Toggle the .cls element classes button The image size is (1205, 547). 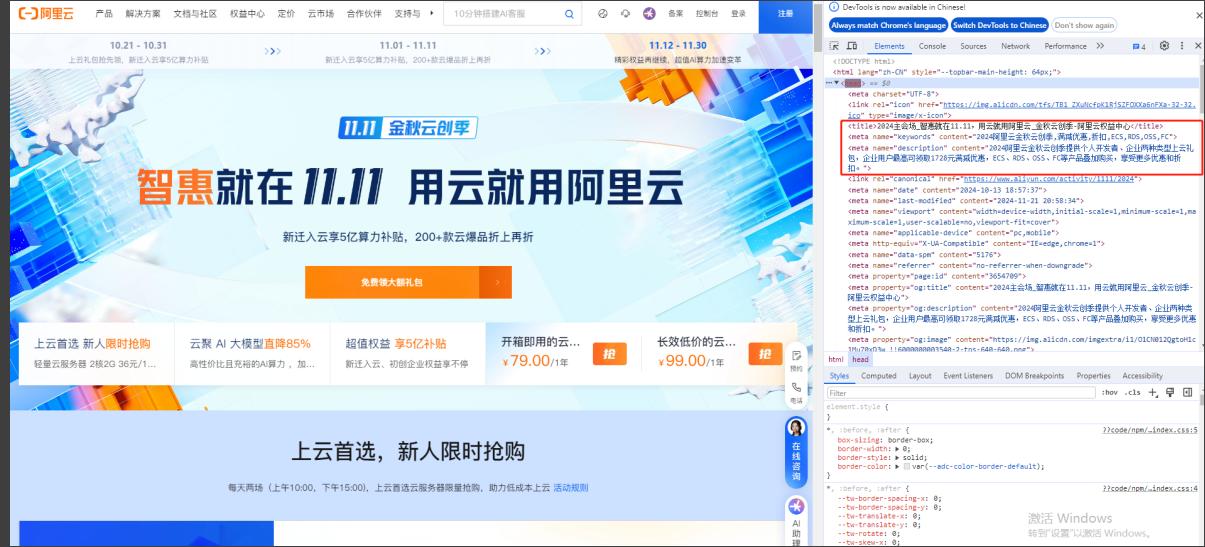pyautogui.click(x=1133, y=393)
